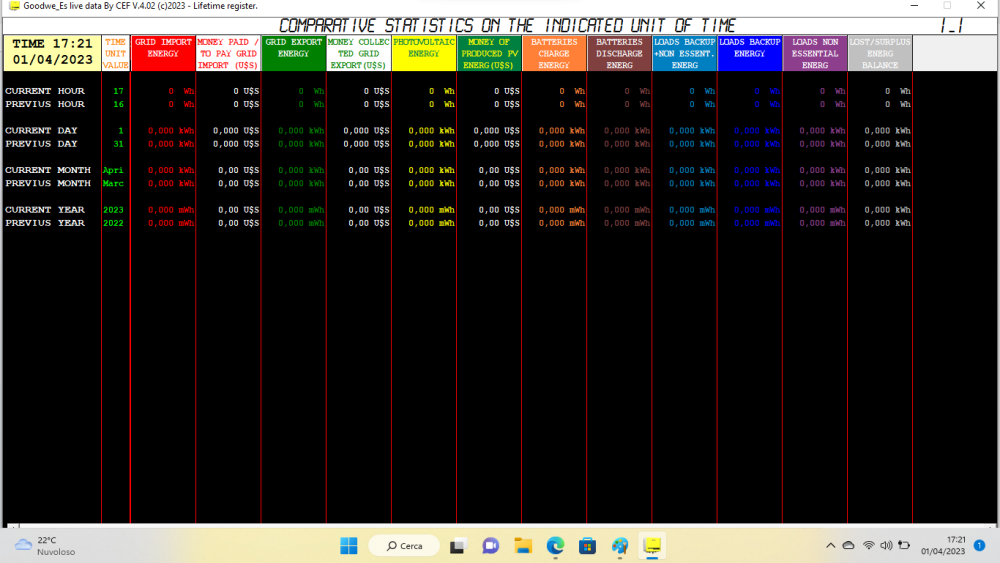
Task: Select the BATTERIES DISCHARGE ENERG header
Action: click(x=619, y=53)
